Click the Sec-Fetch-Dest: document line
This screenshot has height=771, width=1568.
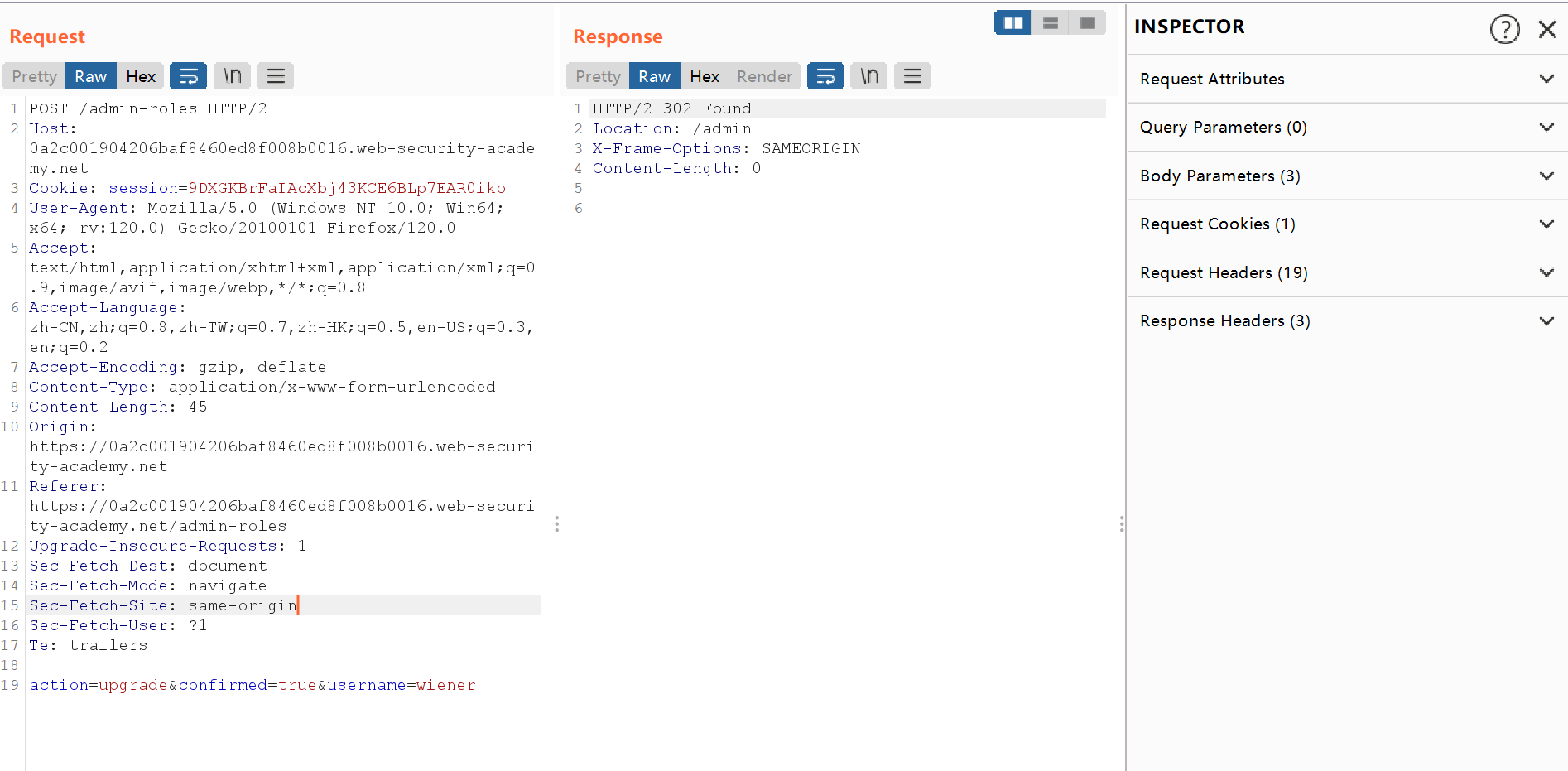[x=148, y=566]
